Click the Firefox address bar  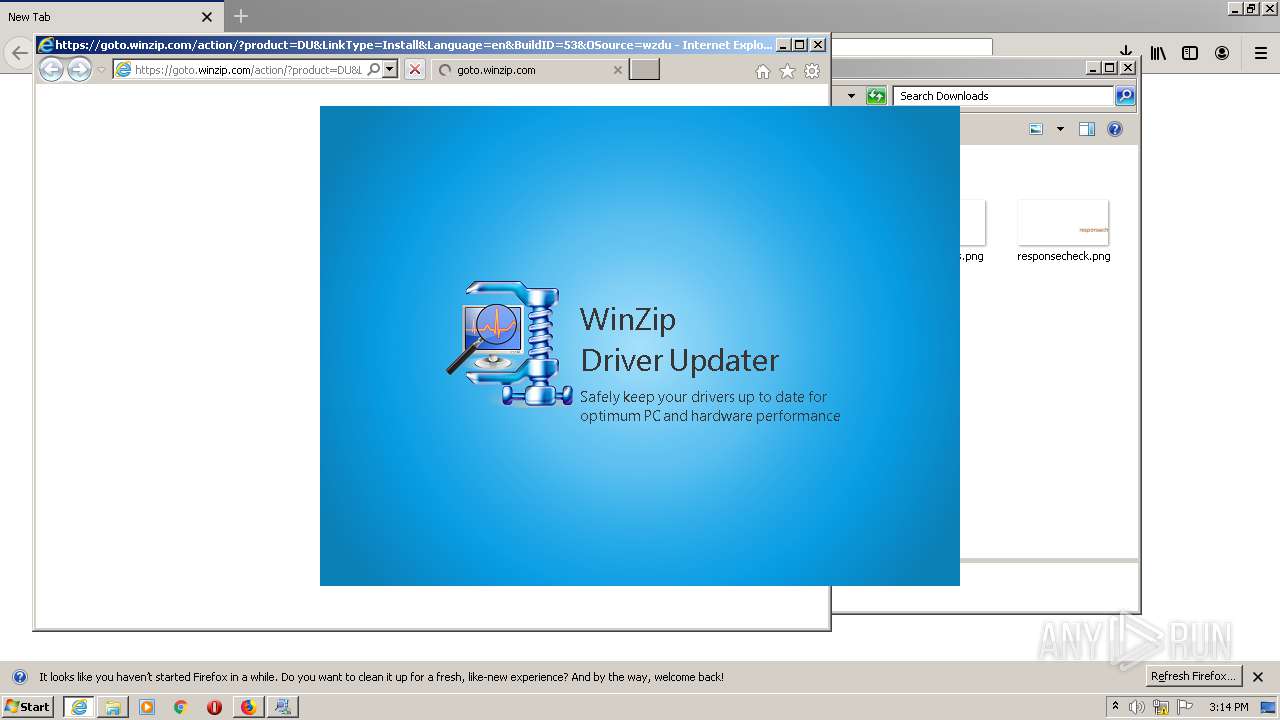912,47
